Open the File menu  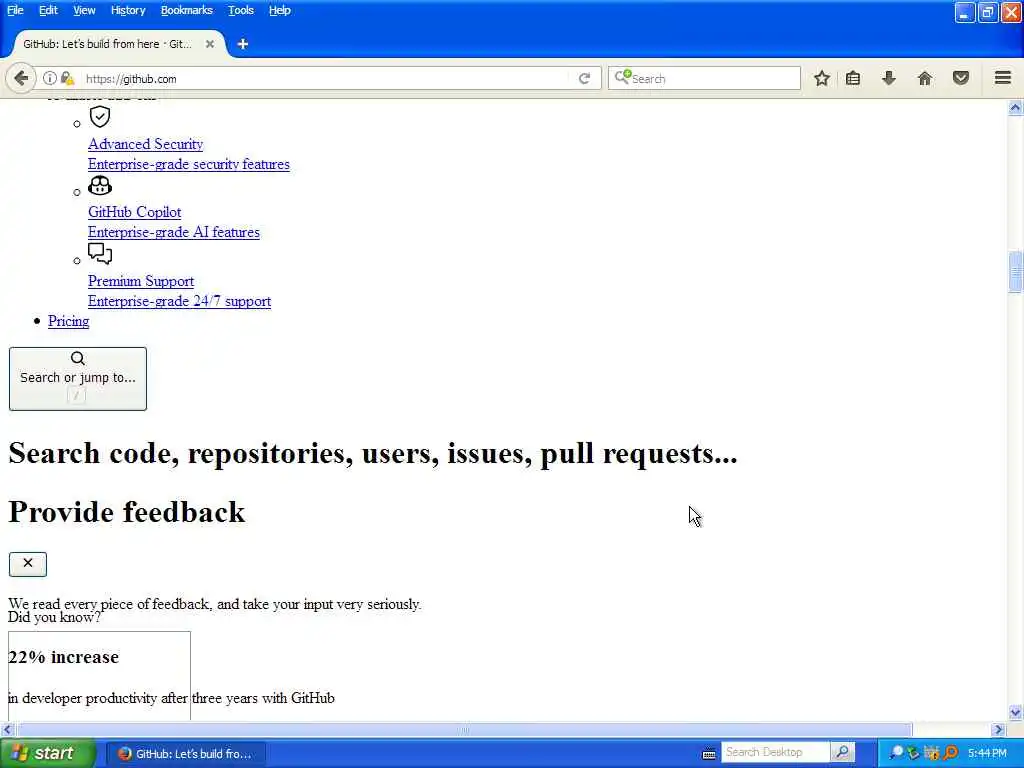(15, 10)
